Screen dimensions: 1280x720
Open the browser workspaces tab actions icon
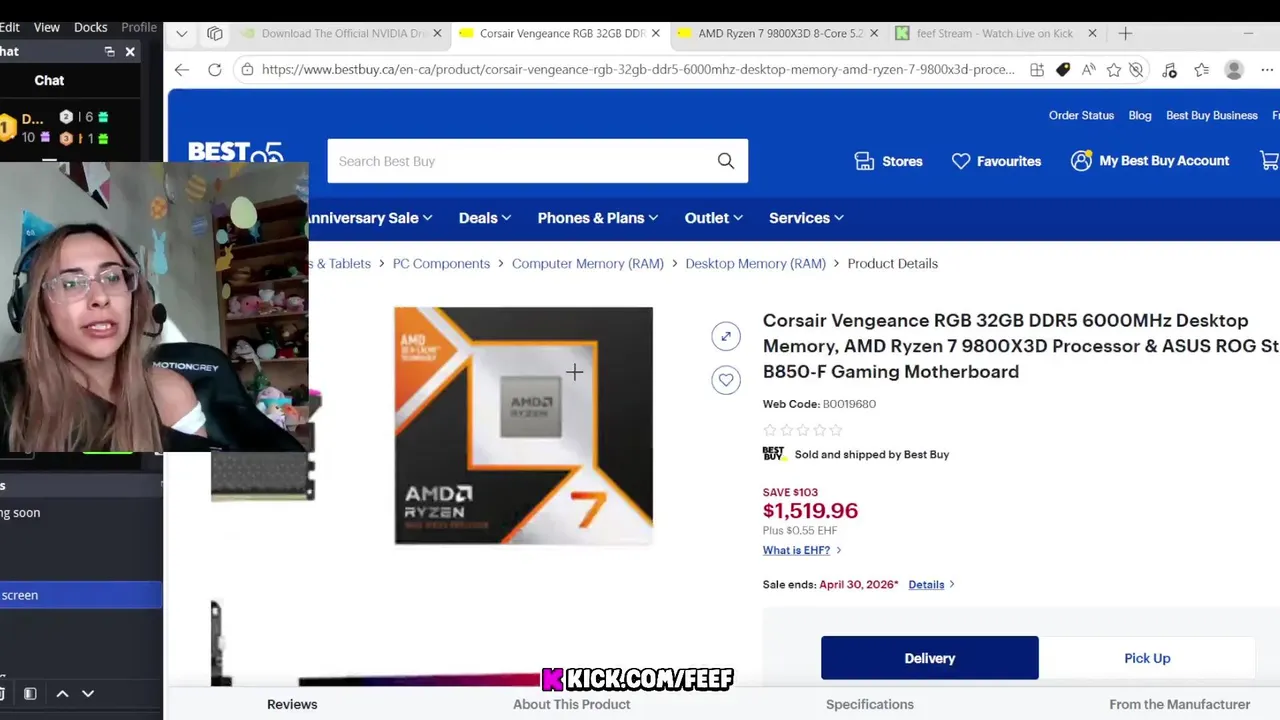coord(214,33)
